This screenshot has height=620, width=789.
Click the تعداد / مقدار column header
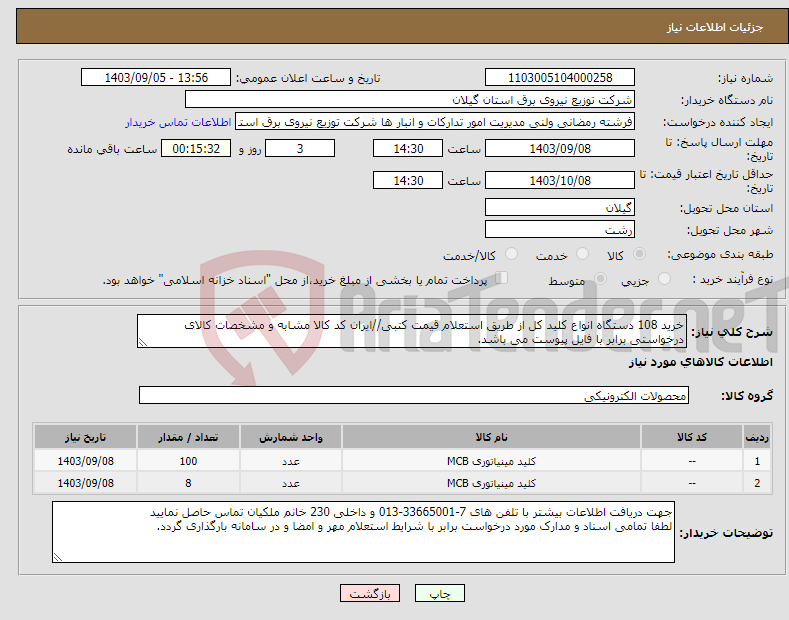pyautogui.click(x=188, y=437)
